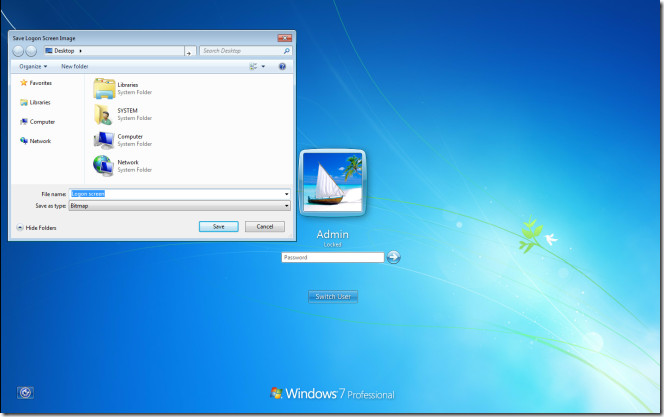664x417 pixels.
Task: Click the search magnifier icon
Action: [x=287, y=51]
